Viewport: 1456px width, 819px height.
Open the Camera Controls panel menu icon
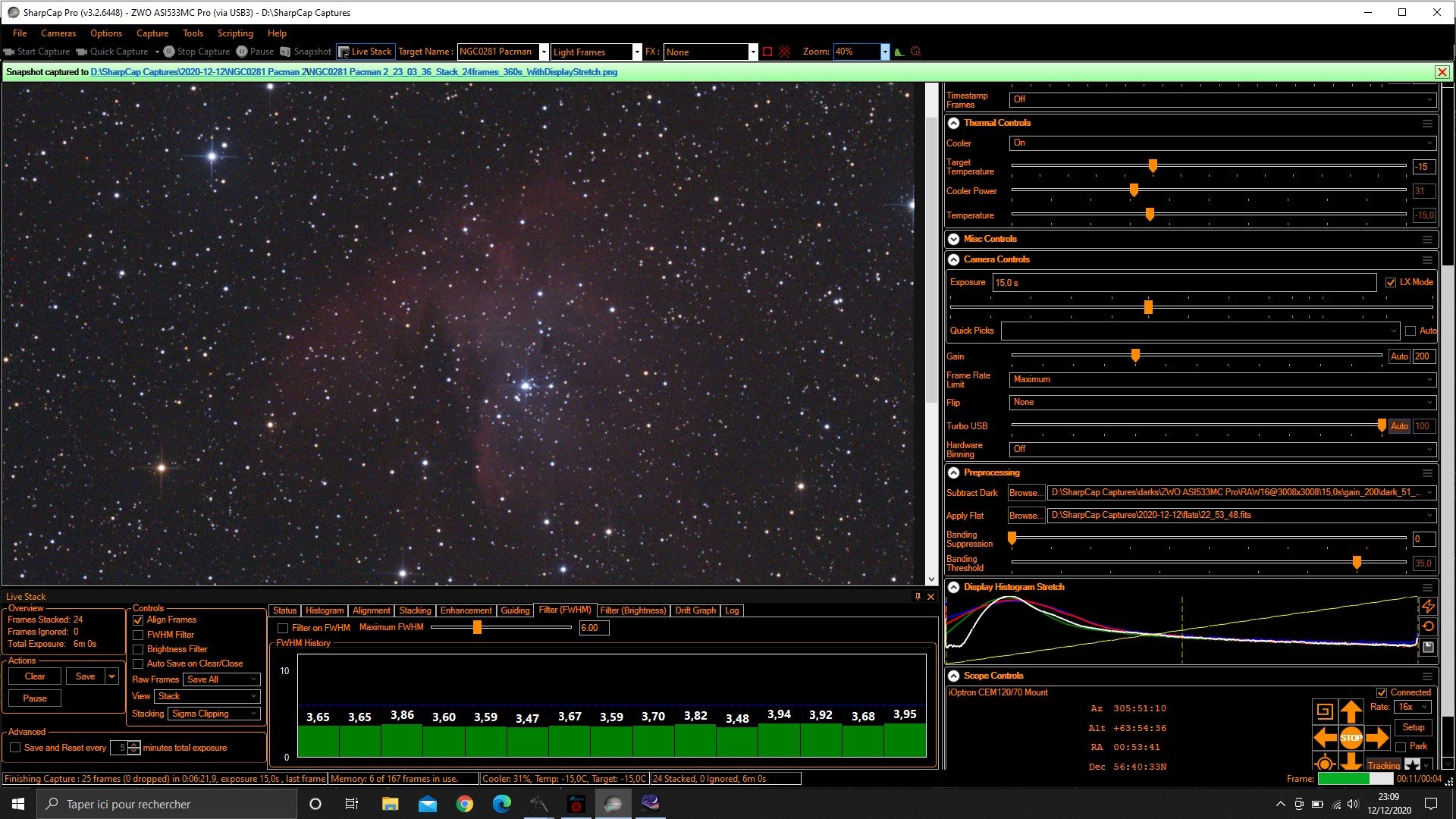[1427, 259]
